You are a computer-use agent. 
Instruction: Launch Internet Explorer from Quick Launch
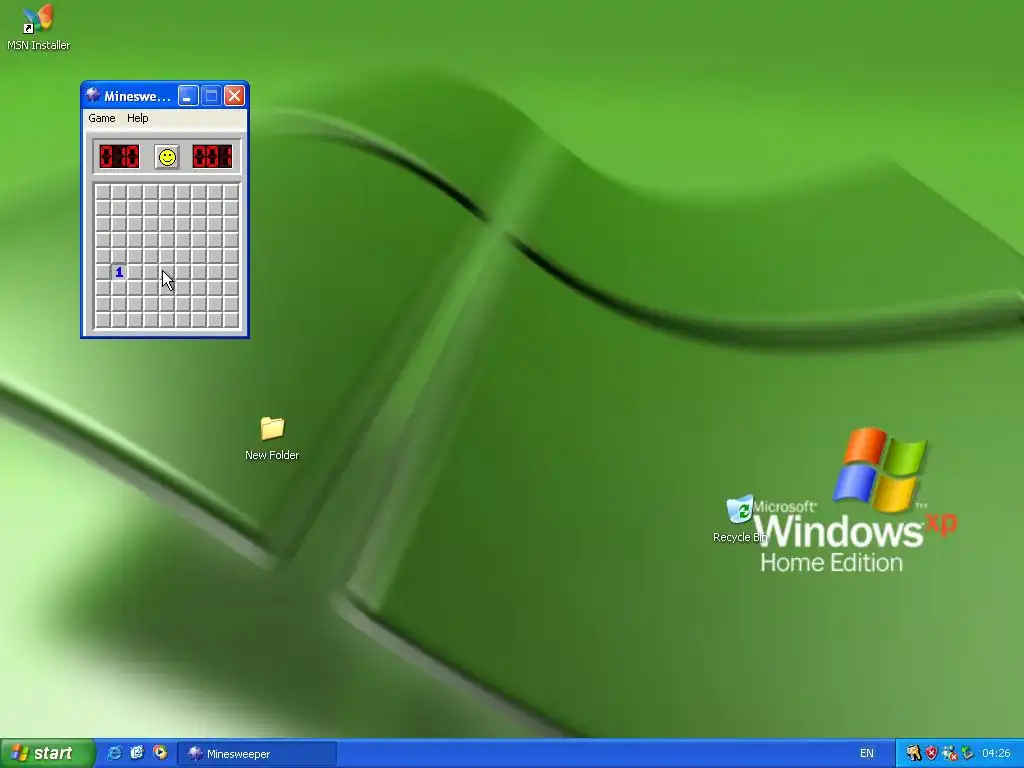pos(114,753)
